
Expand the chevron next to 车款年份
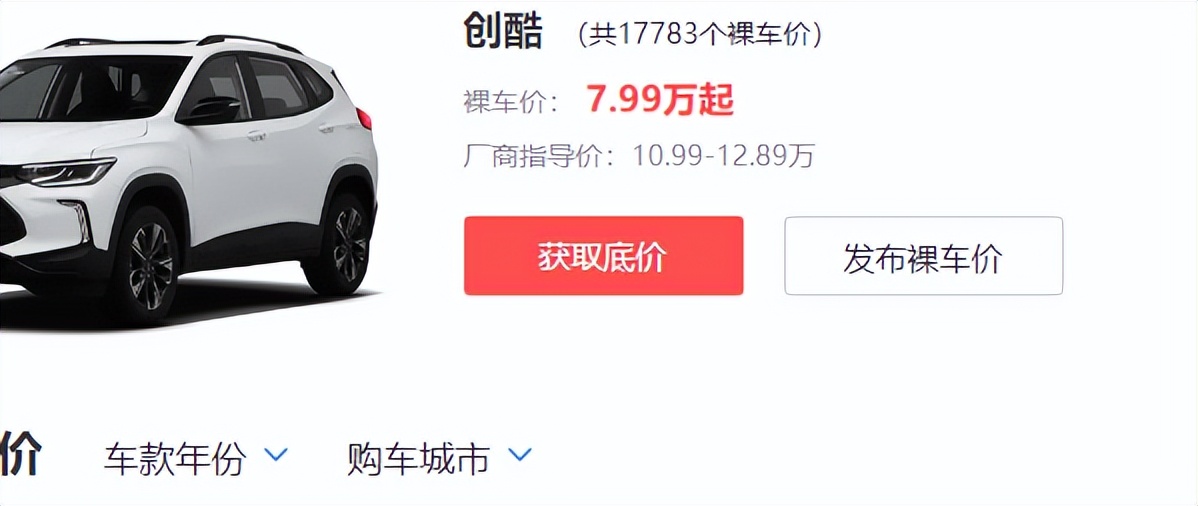coord(275,456)
